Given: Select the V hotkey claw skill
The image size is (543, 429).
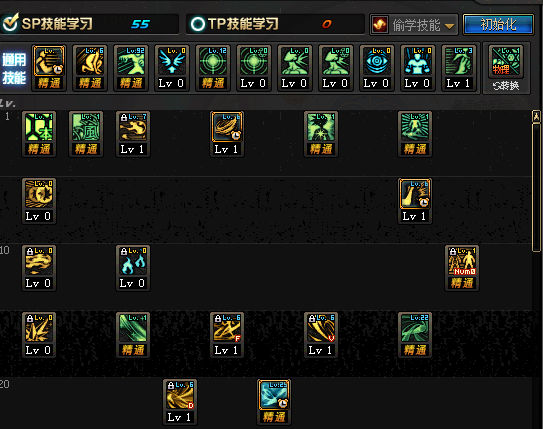Looking at the screenshot, I should [x=321, y=329].
